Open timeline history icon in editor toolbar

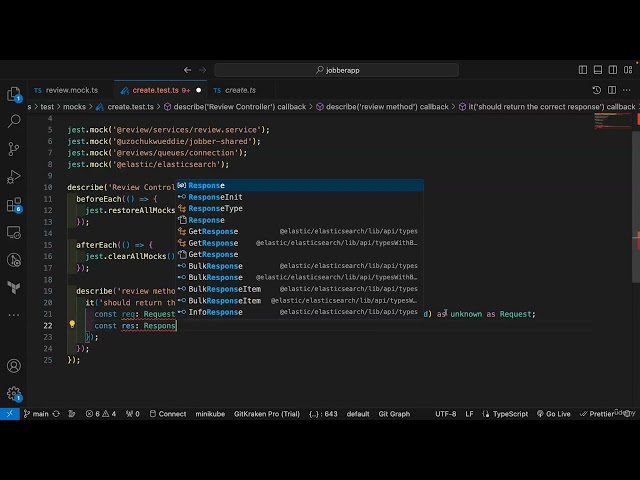point(596,90)
